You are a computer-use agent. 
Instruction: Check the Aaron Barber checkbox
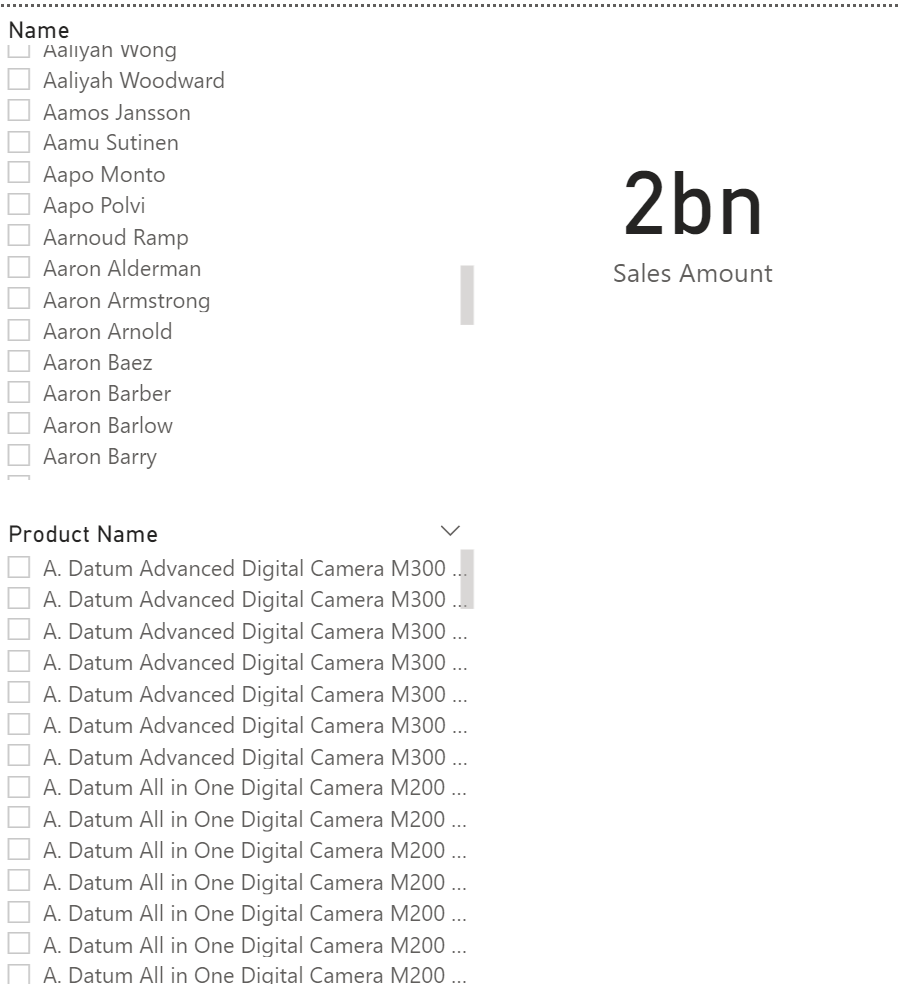pos(19,393)
